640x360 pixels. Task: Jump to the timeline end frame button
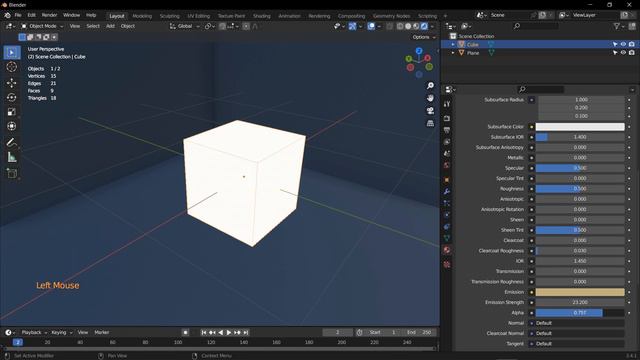coord(246,333)
